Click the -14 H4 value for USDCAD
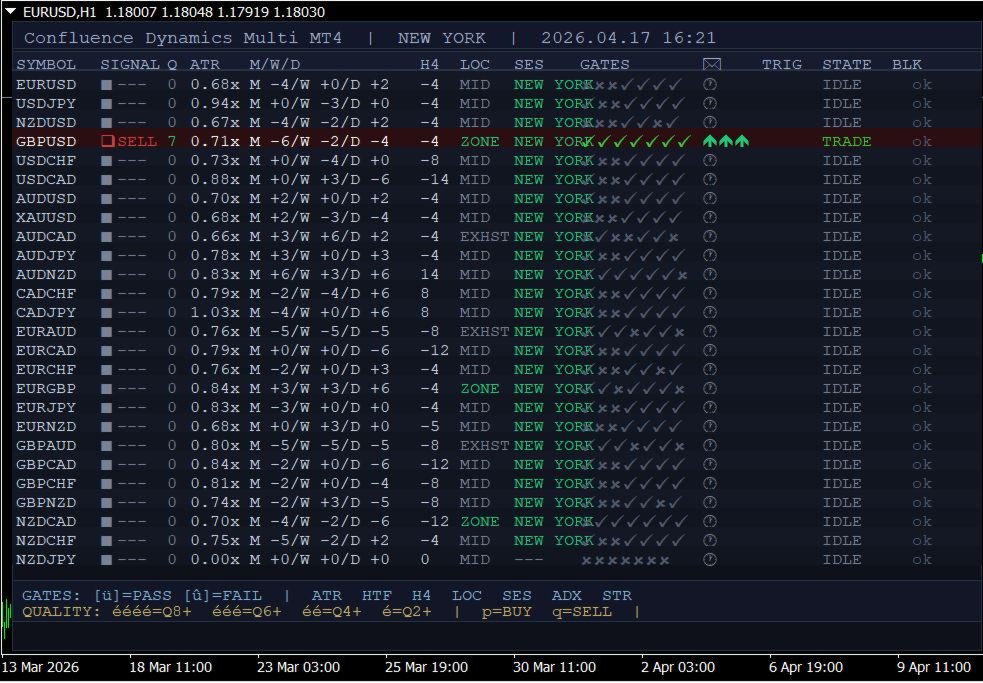 point(434,180)
